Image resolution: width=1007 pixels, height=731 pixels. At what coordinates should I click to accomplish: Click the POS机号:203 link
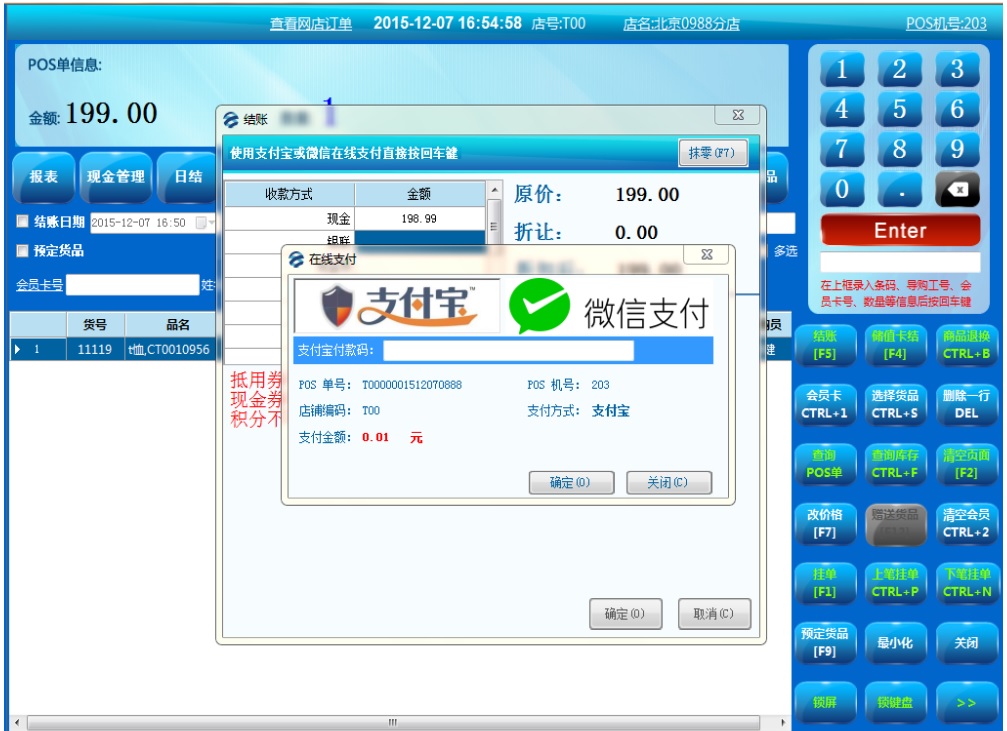click(946, 24)
